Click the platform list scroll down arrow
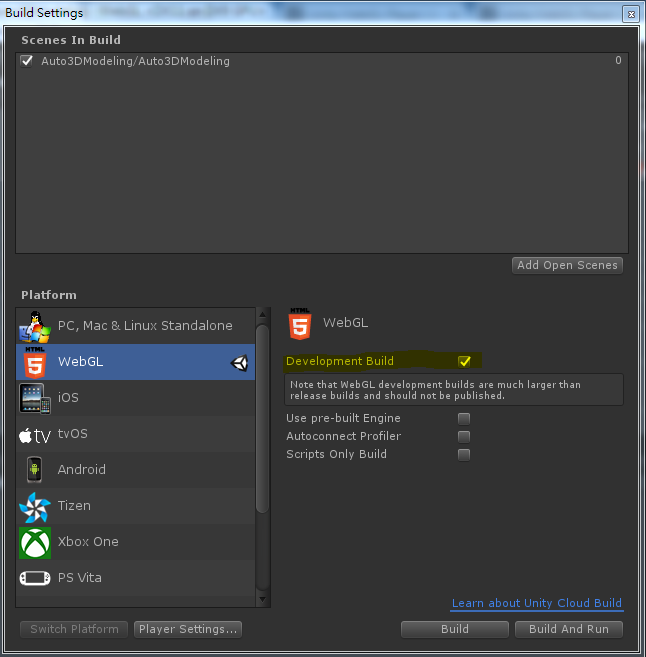Screen dimensions: 646x657 tap(263, 600)
